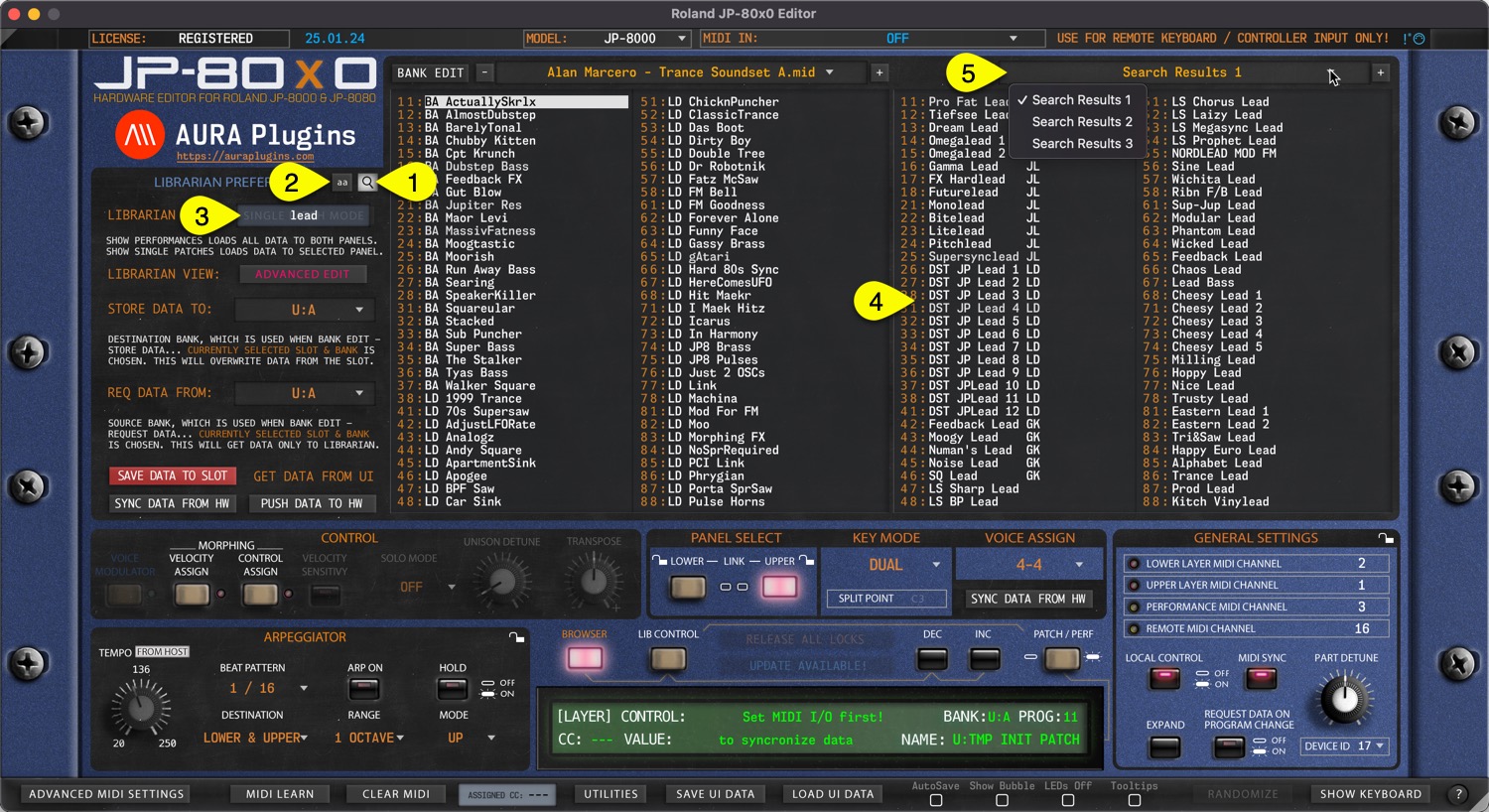Toggle the Tooltips checkbox
The height and width of the screenshot is (812, 1489).
coord(1134,800)
